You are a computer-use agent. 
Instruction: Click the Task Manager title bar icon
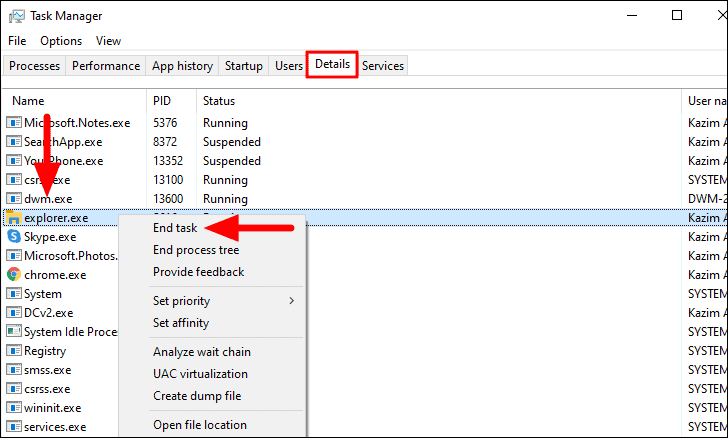pos(16,16)
